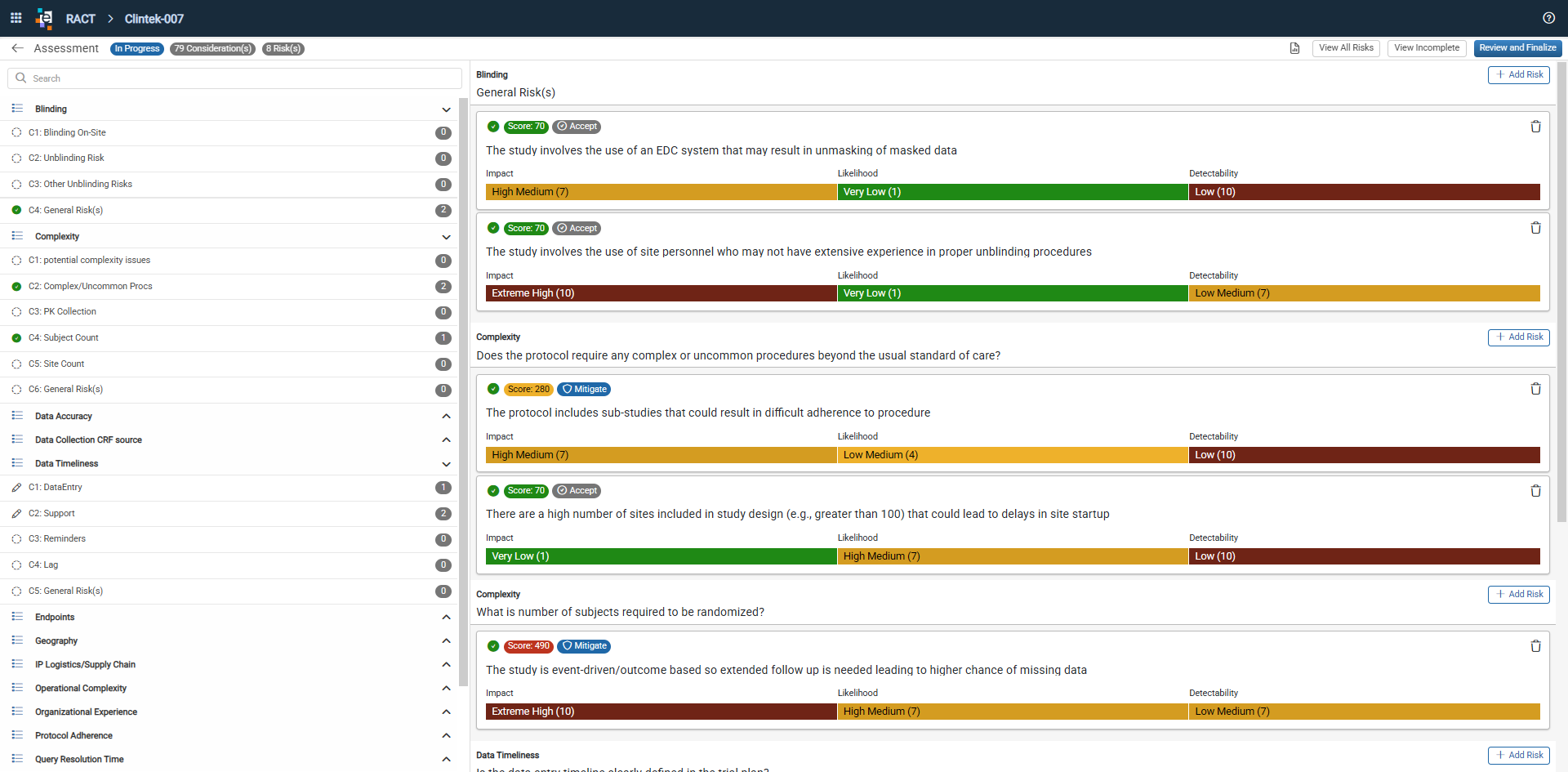Click the RACT logo icon
The width and height of the screenshot is (1568, 772).
point(44,18)
